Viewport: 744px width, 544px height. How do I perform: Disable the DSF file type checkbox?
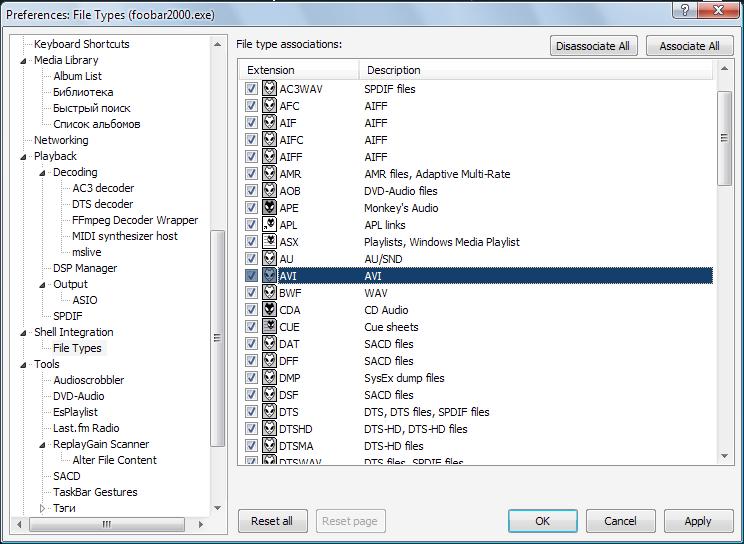[x=251, y=395]
